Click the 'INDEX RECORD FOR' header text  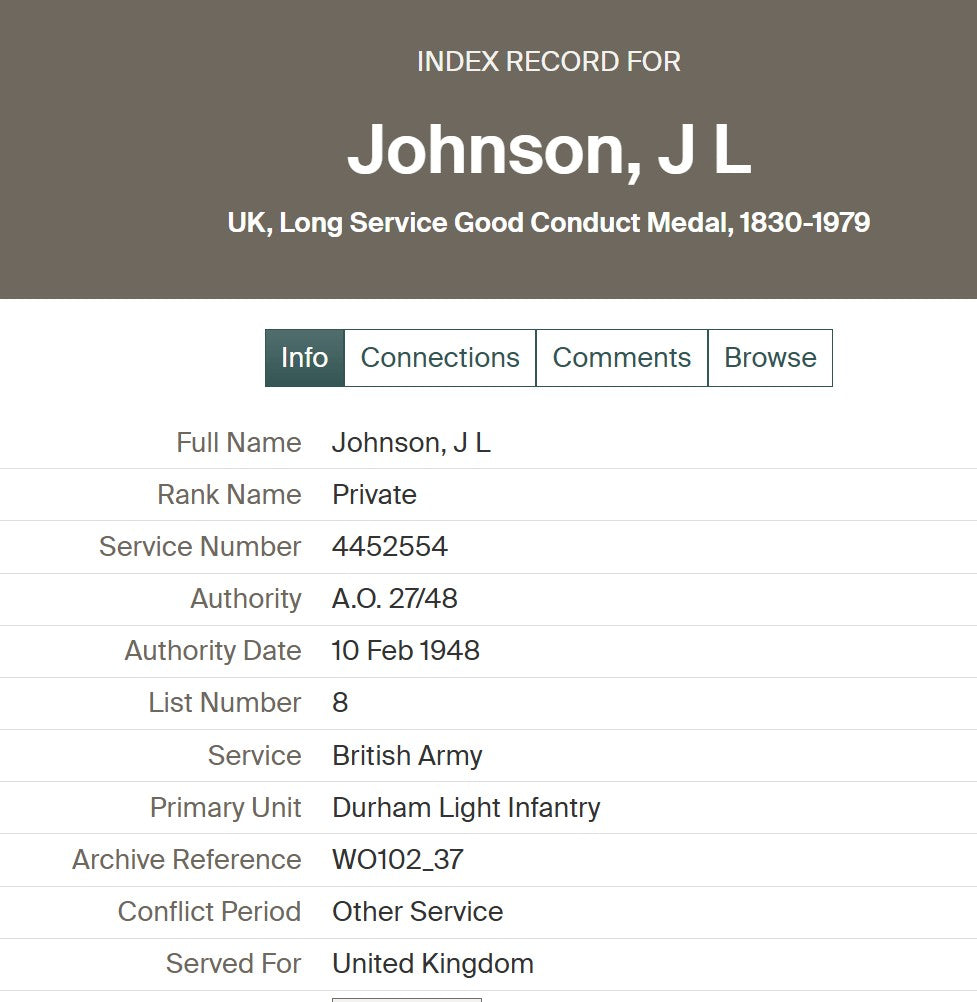coord(549,62)
